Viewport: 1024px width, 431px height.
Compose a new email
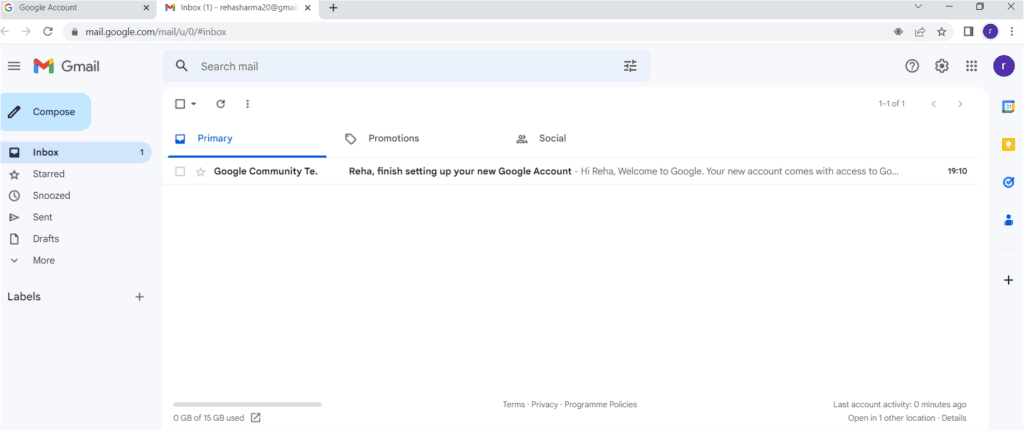point(45,112)
